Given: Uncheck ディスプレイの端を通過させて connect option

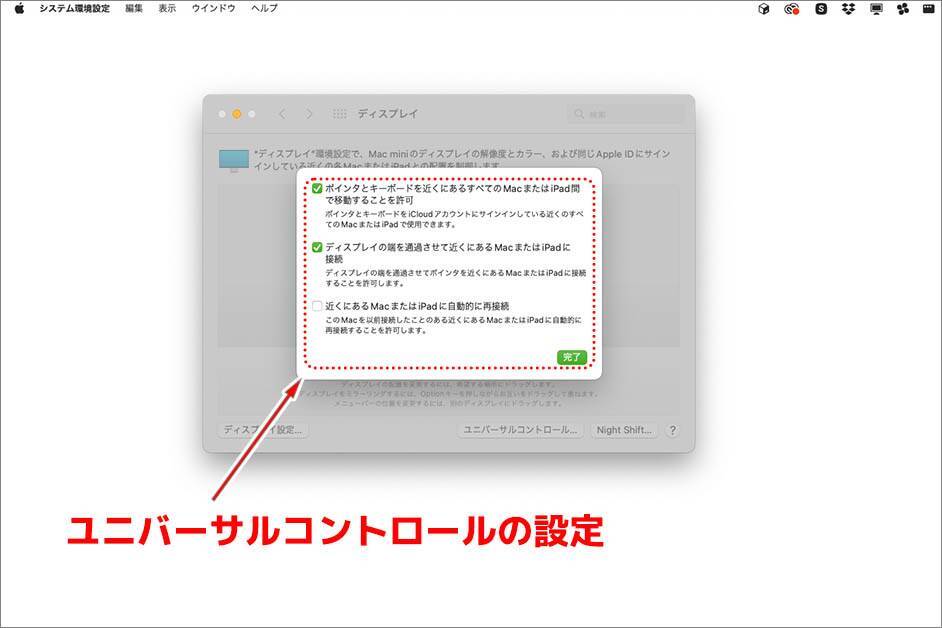Looking at the screenshot, I should [x=317, y=248].
